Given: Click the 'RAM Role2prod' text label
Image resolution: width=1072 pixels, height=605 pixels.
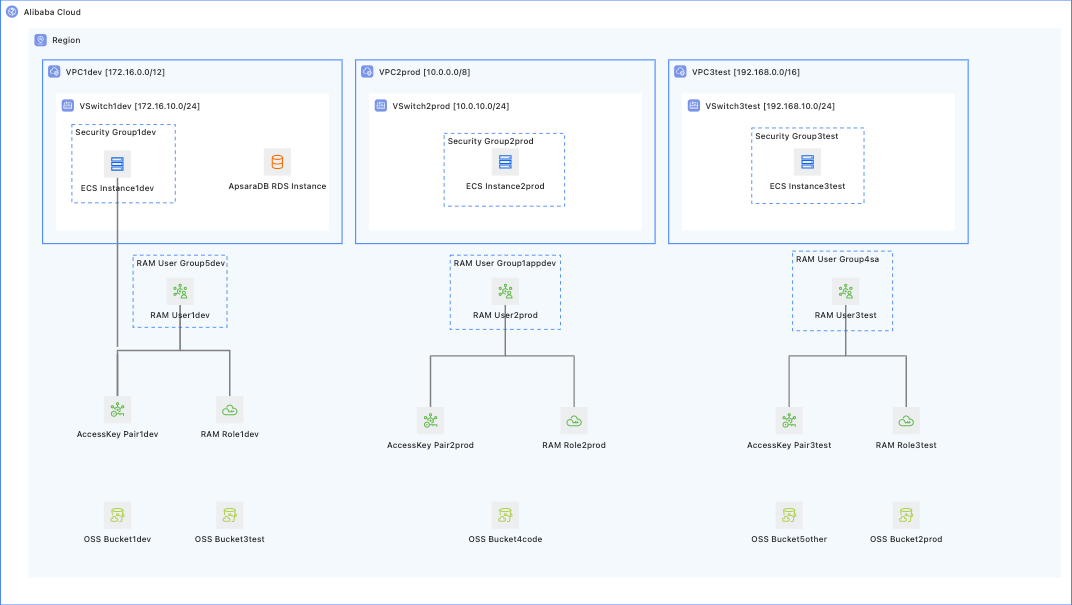Looking at the screenshot, I should point(574,445).
